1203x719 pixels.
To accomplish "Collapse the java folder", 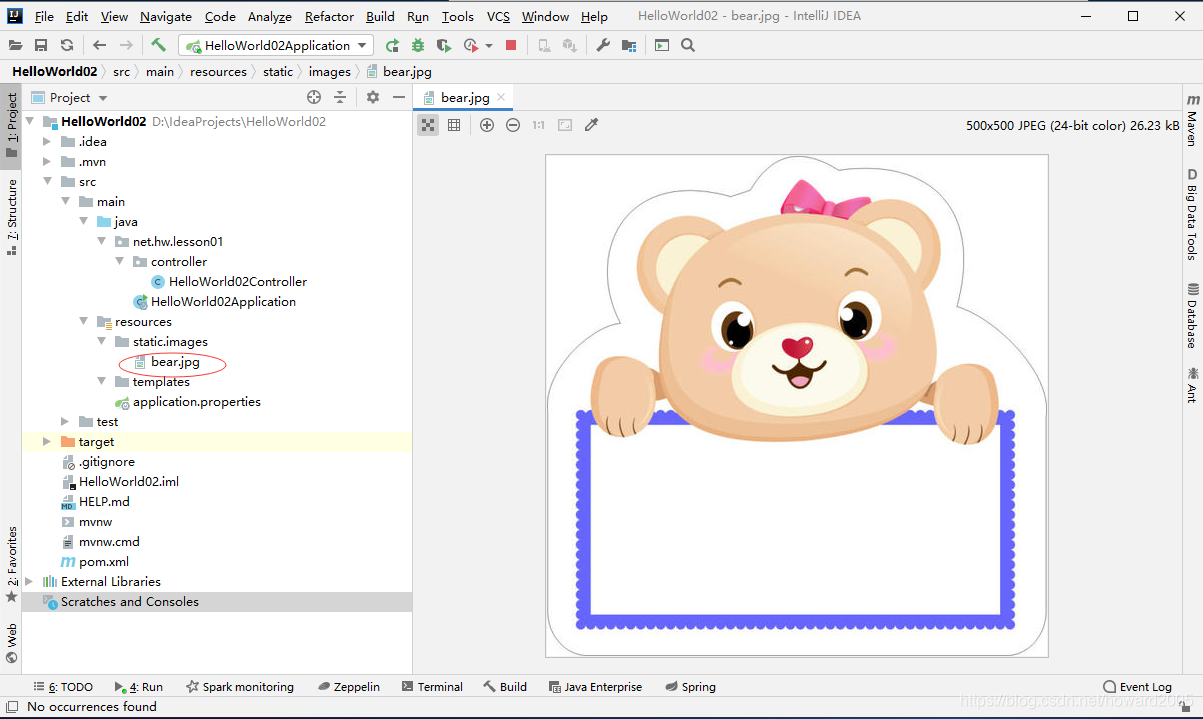I will pos(83,222).
